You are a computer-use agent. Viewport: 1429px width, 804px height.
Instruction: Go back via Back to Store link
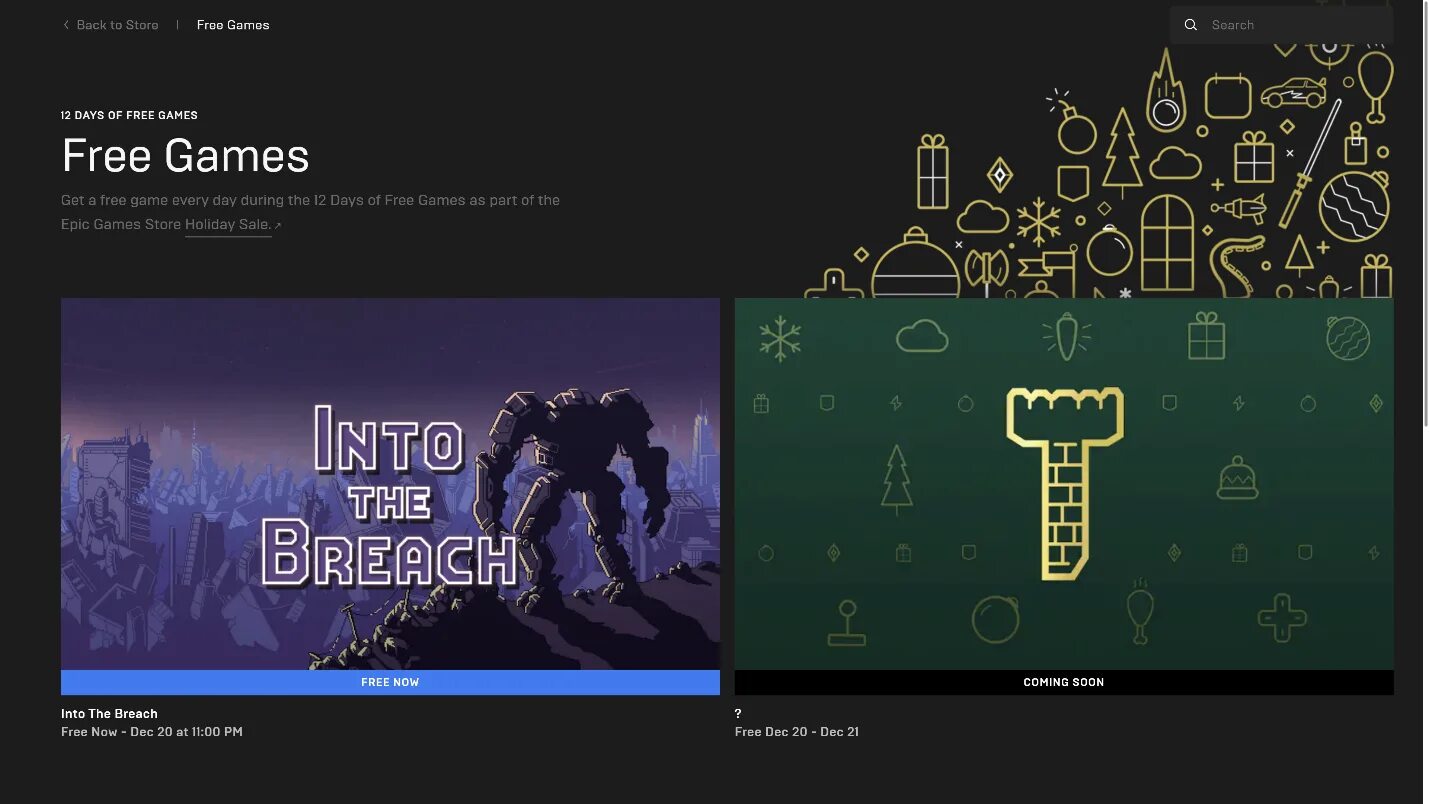coord(117,25)
